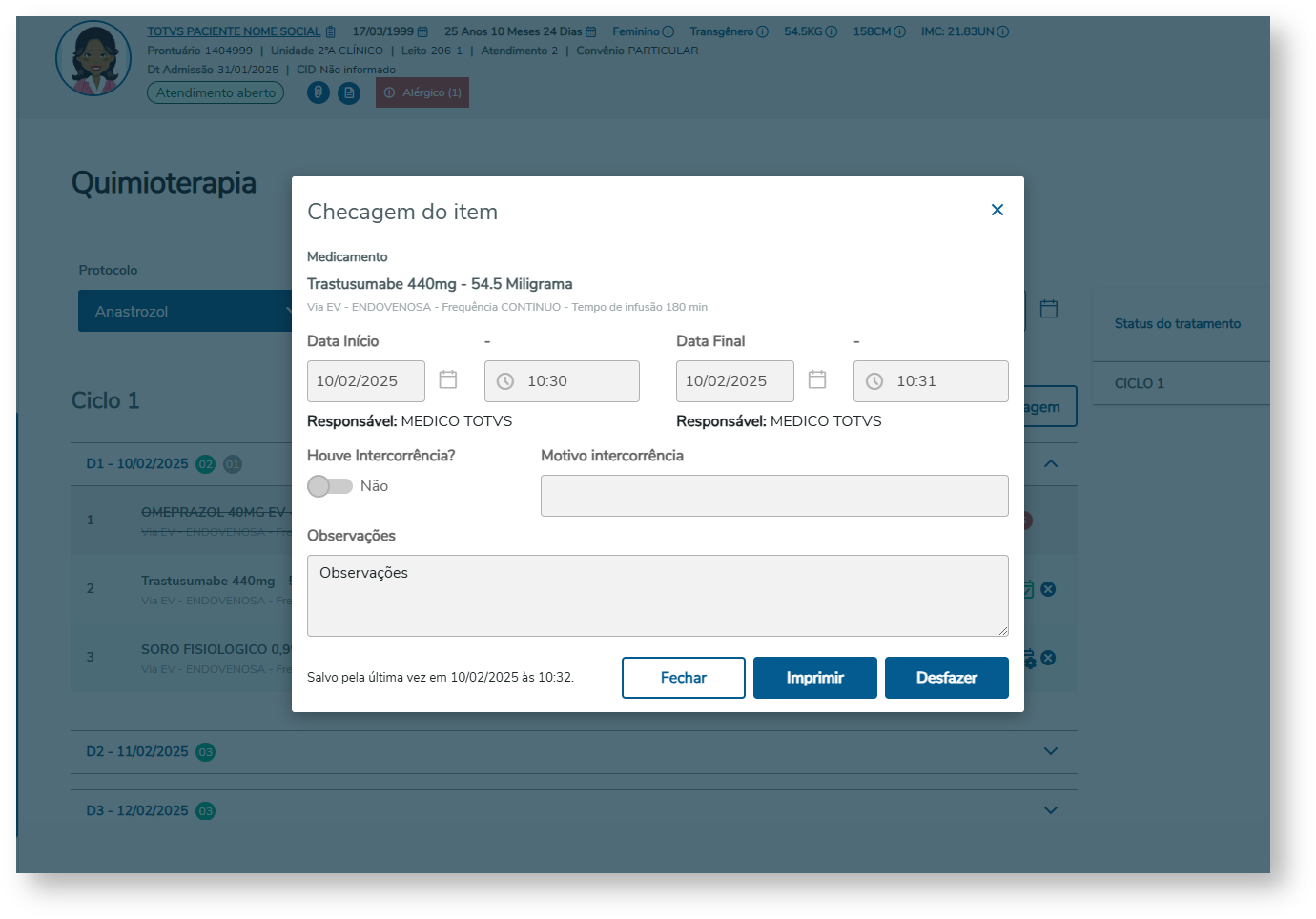1316x919 pixels.
Task: Open the Data Início calendar picker
Action: click(x=448, y=379)
